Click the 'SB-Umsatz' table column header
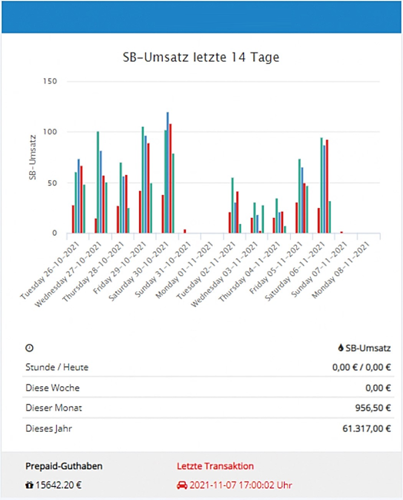Viewport: 403px width, 500px height. [368, 348]
